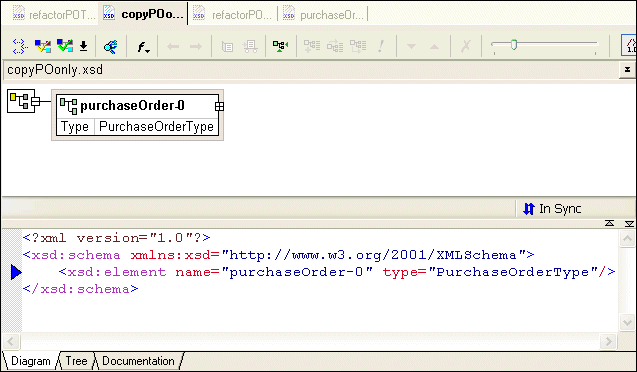The image size is (637, 372).
Task: Select the schema root node icon
Action: pyautogui.click(x=19, y=101)
